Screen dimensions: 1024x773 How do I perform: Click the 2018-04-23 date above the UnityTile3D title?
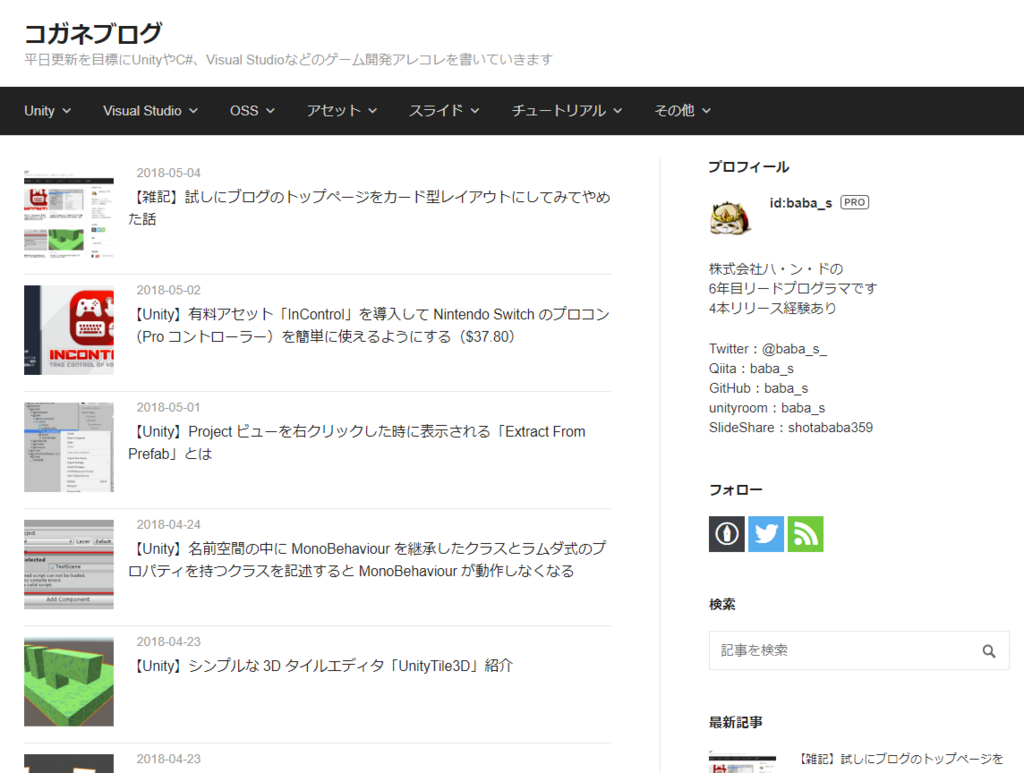(x=168, y=642)
